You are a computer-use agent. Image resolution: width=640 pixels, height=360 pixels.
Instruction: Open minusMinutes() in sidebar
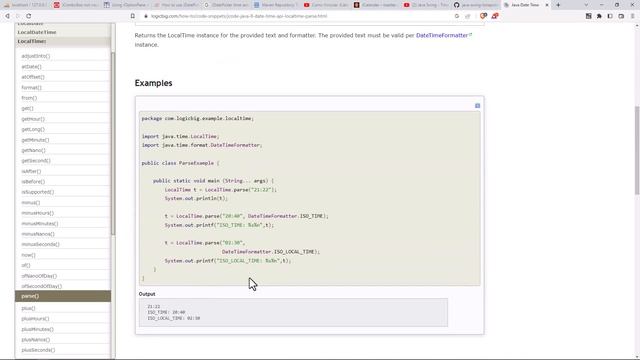click(x=40, y=223)
